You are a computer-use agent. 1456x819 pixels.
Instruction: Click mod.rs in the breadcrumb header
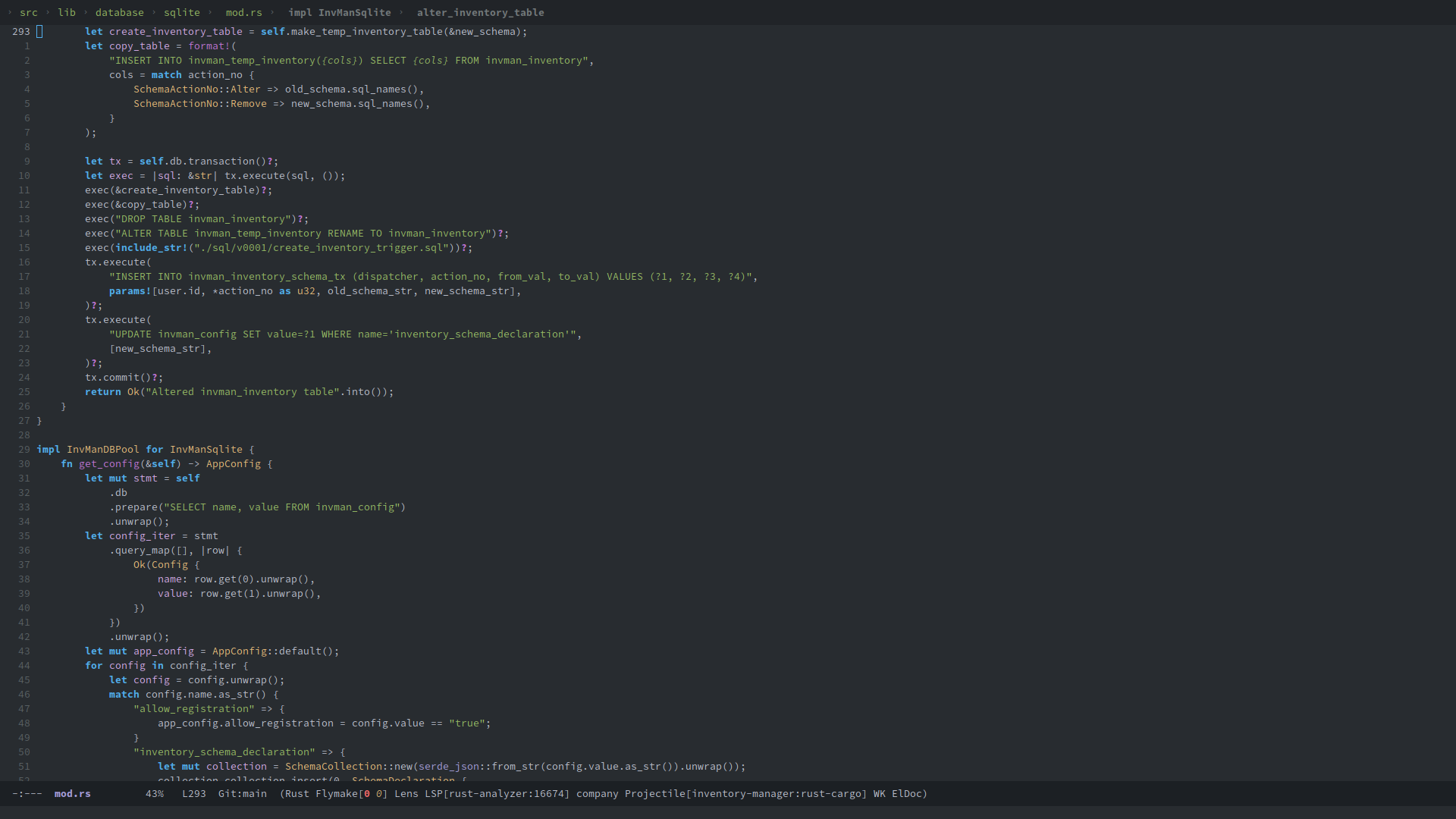click(x=243, y=12)
